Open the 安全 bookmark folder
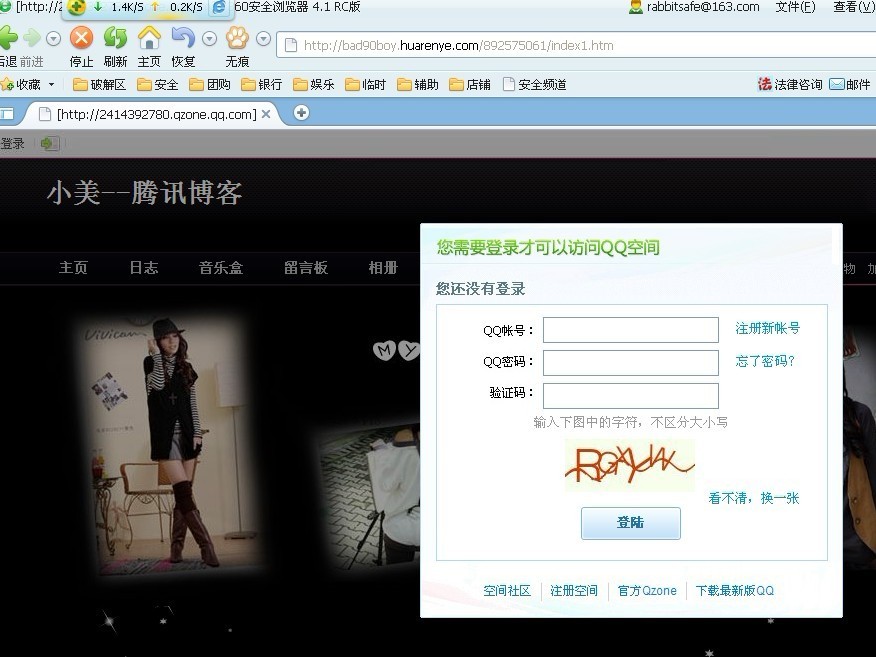This screenshot has height=657, width=876. 158,84
